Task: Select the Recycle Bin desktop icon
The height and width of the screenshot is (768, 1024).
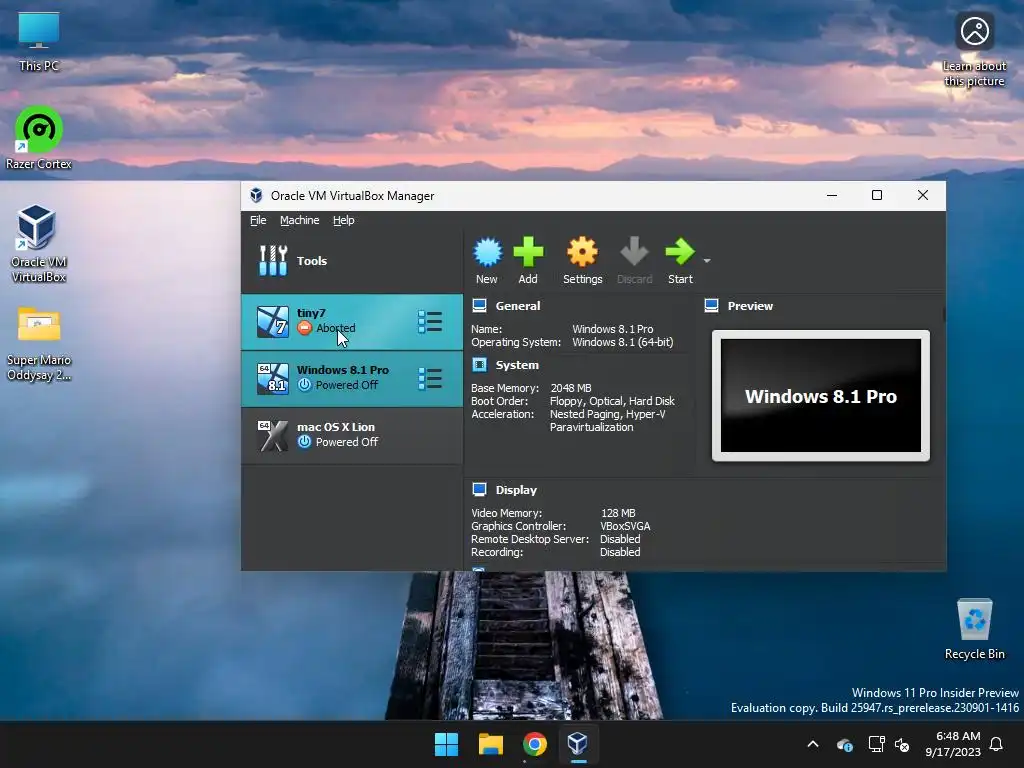Action: click(x=974, y=628)
